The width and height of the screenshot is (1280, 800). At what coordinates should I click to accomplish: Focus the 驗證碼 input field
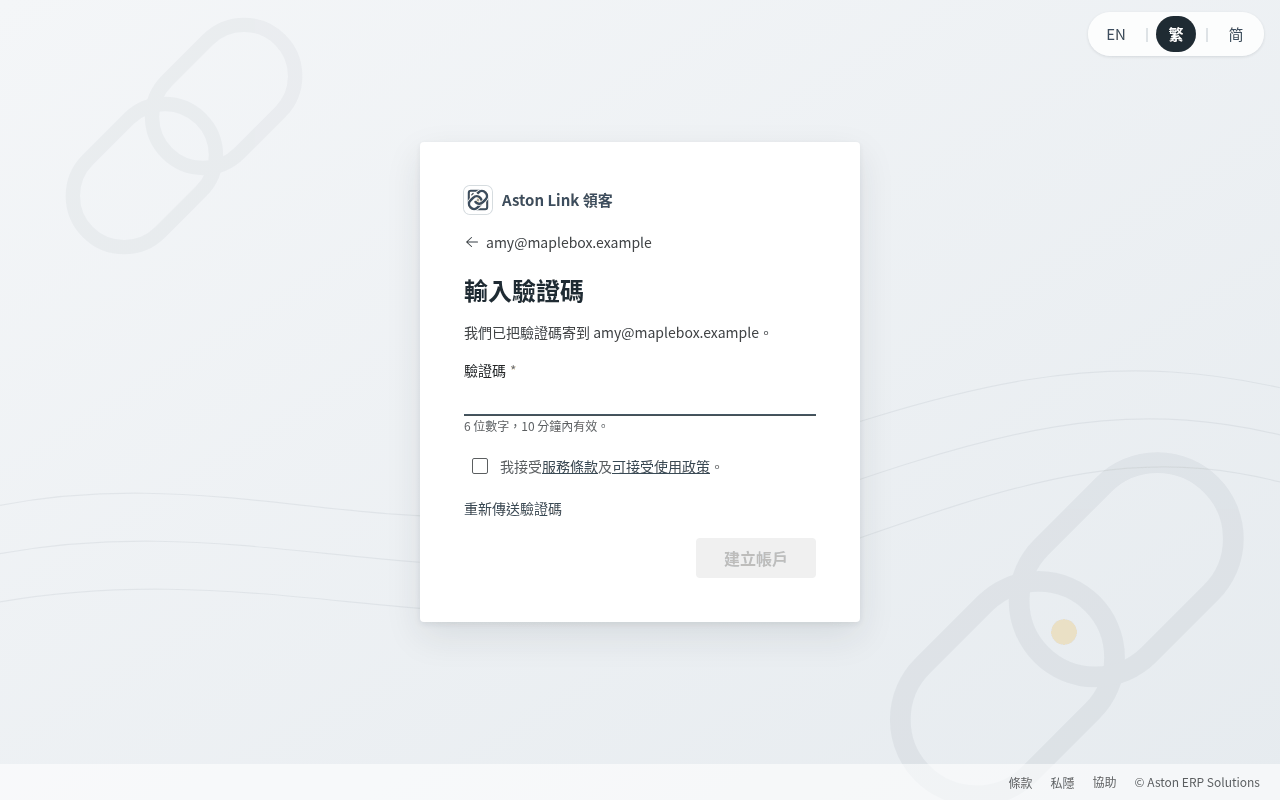click(640, 400)
